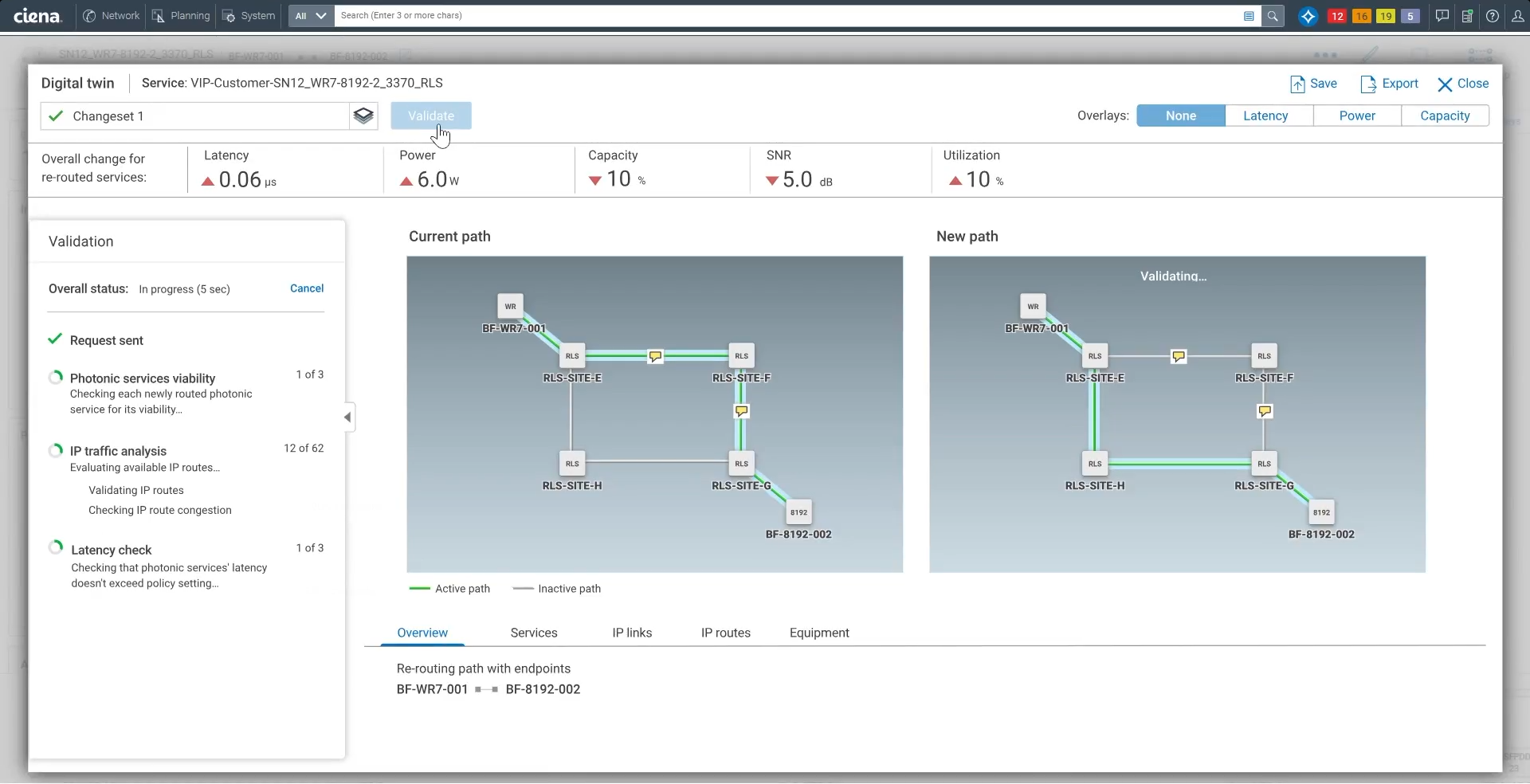Image resolution: width=1530 pixels, height=784 pixels.
Task: Click the magnifier search button
Action: coord(1273,15)
